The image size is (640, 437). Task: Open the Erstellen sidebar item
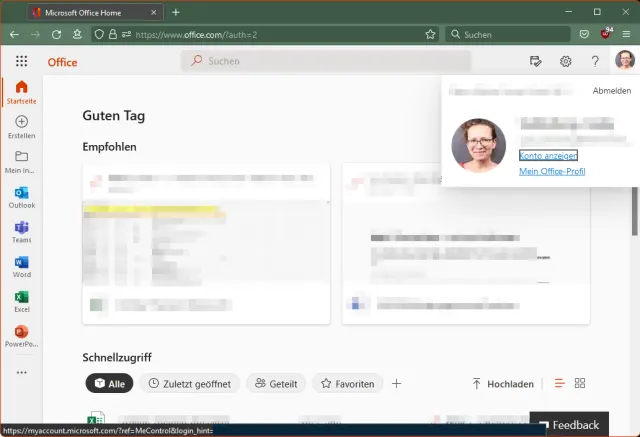point(21,127)
